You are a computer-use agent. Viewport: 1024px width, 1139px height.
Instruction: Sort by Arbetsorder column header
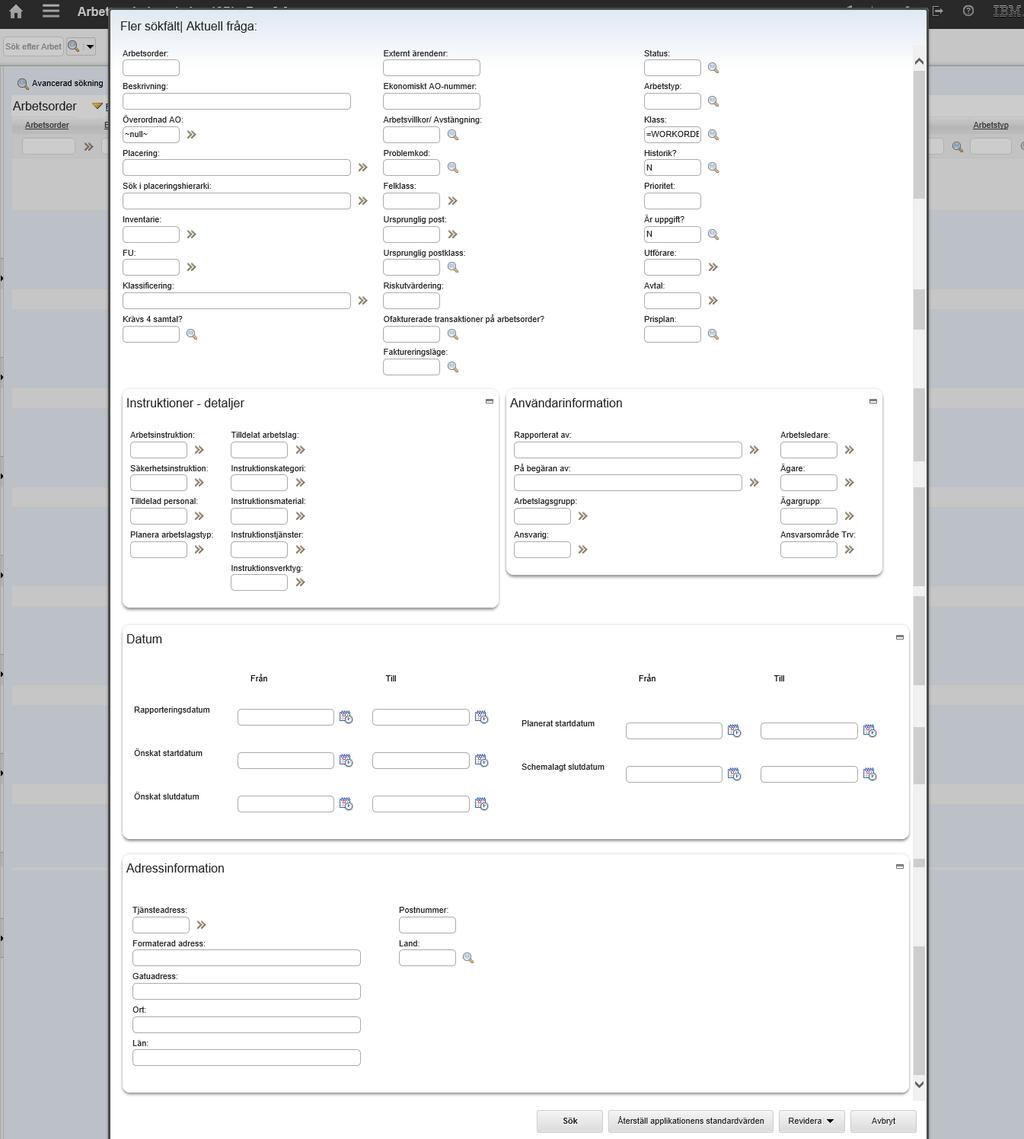tap(47, 125)
